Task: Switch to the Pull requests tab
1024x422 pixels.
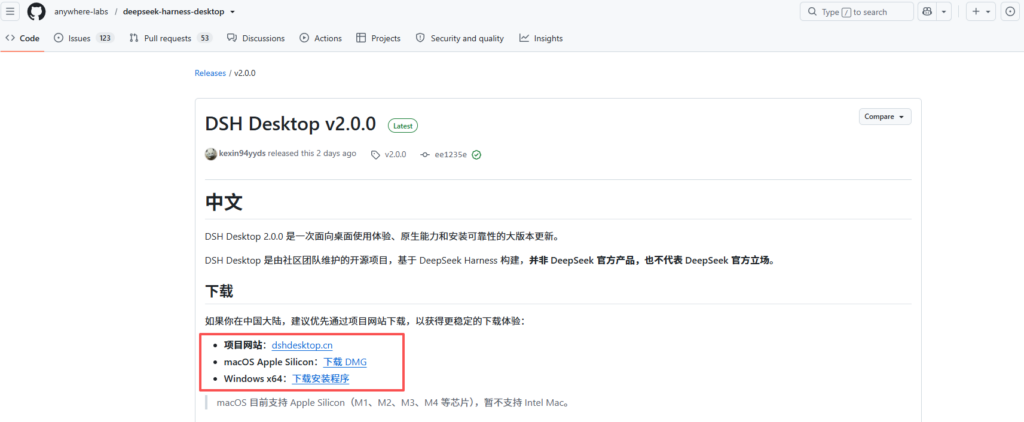Action: point(170,39)
